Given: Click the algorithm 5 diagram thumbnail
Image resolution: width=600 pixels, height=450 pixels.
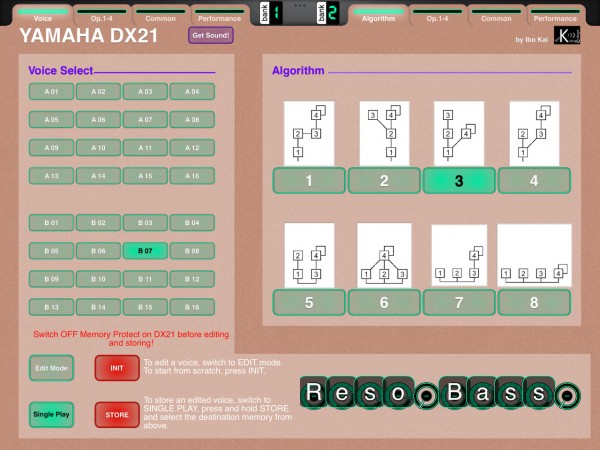Looking at the screenshot, I should point(309,255).
